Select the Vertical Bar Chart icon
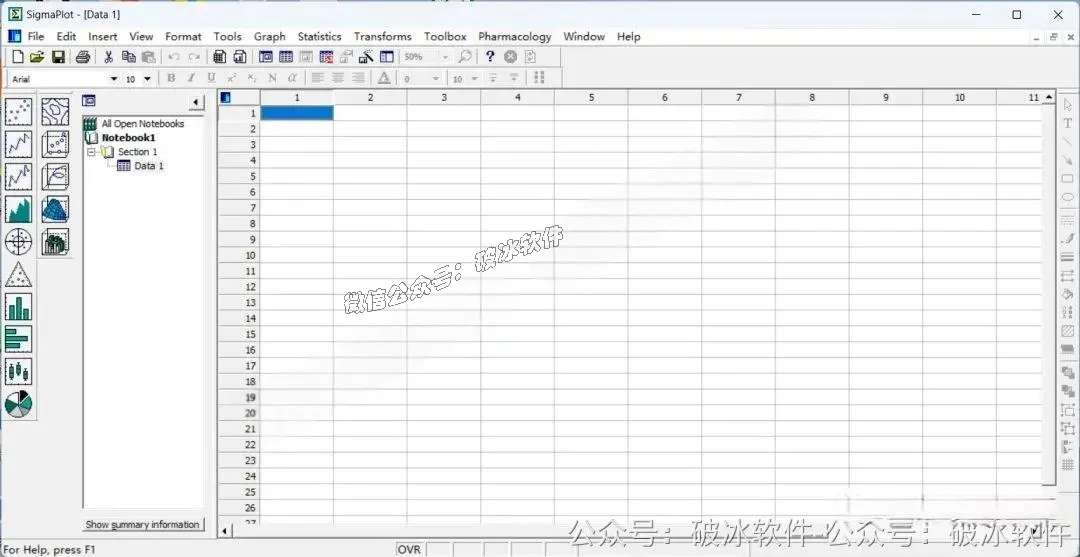Screen dimensions: 1080x557 coord(19,306)
